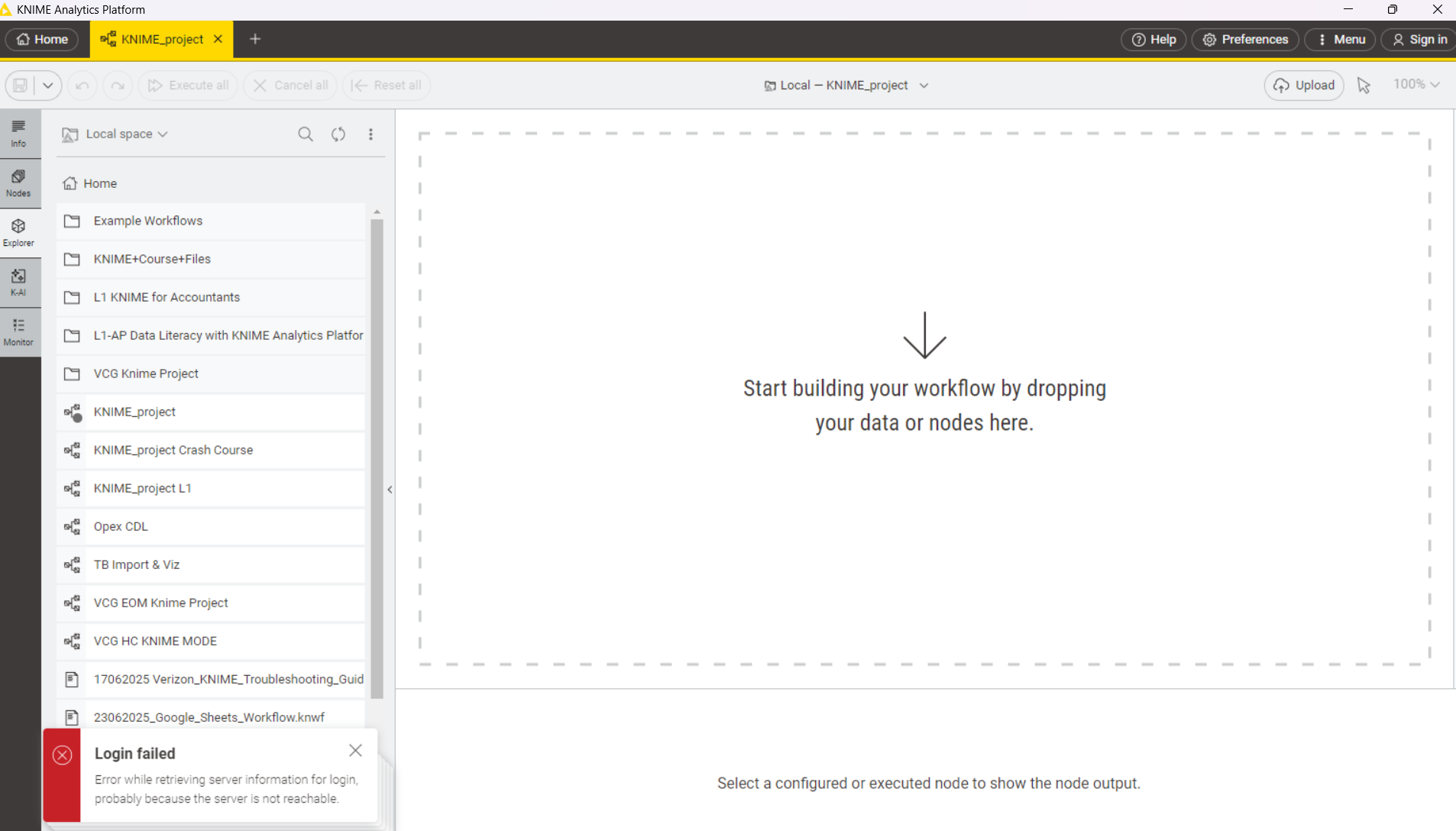This screenshot has height=831, width=1456.
Task: Open the Menu in the top bar
Action: click(x=1341, y=40)
